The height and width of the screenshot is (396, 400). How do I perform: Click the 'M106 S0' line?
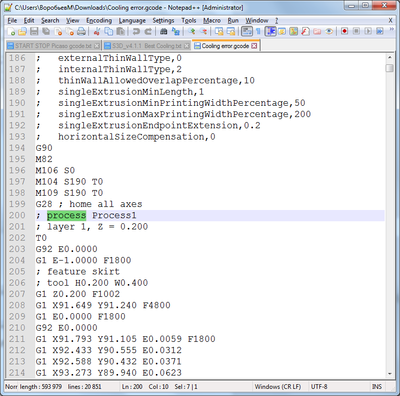55,170
